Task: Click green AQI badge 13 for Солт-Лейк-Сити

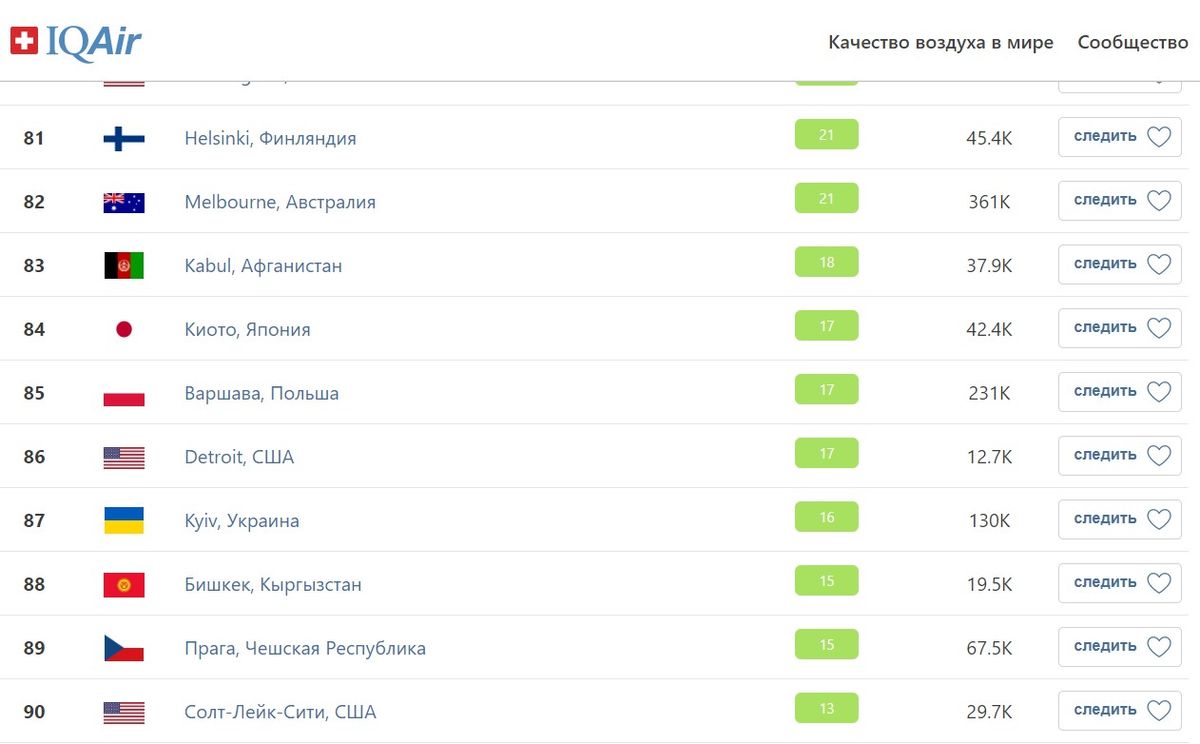Action: point(827,709)
